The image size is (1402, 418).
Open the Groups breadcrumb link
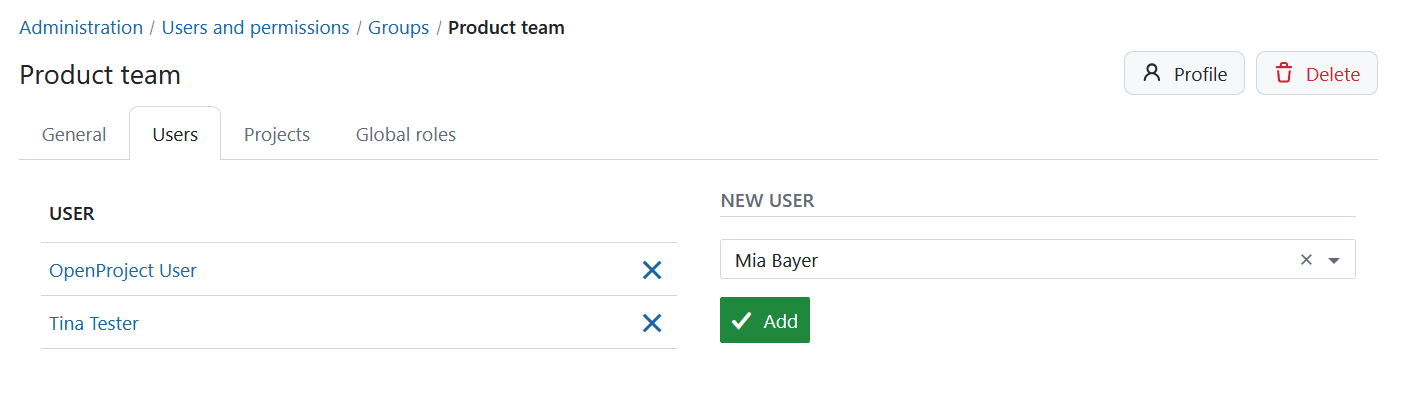click(x=398, y=28)
